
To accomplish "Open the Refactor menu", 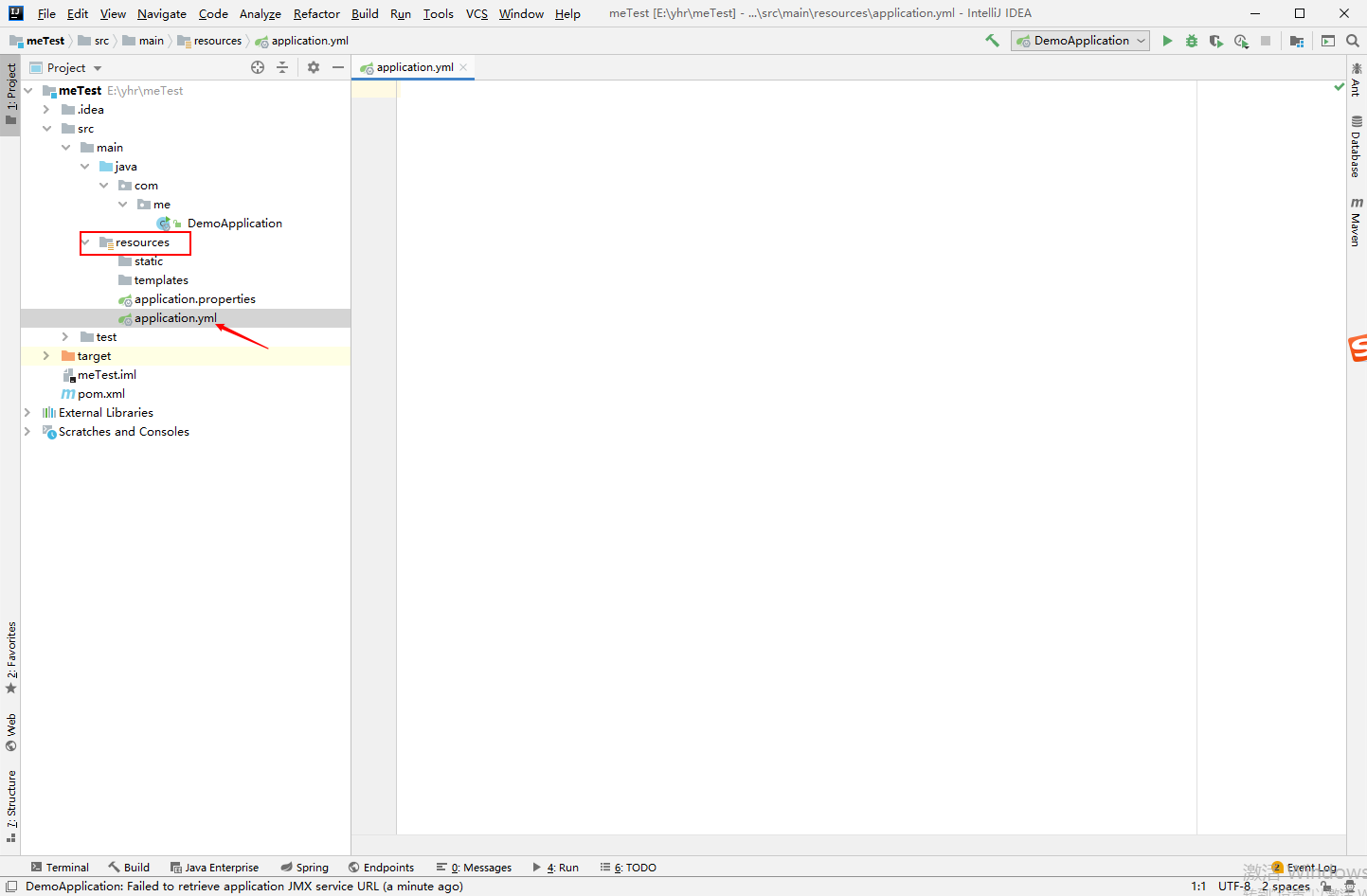I will 316,13.
